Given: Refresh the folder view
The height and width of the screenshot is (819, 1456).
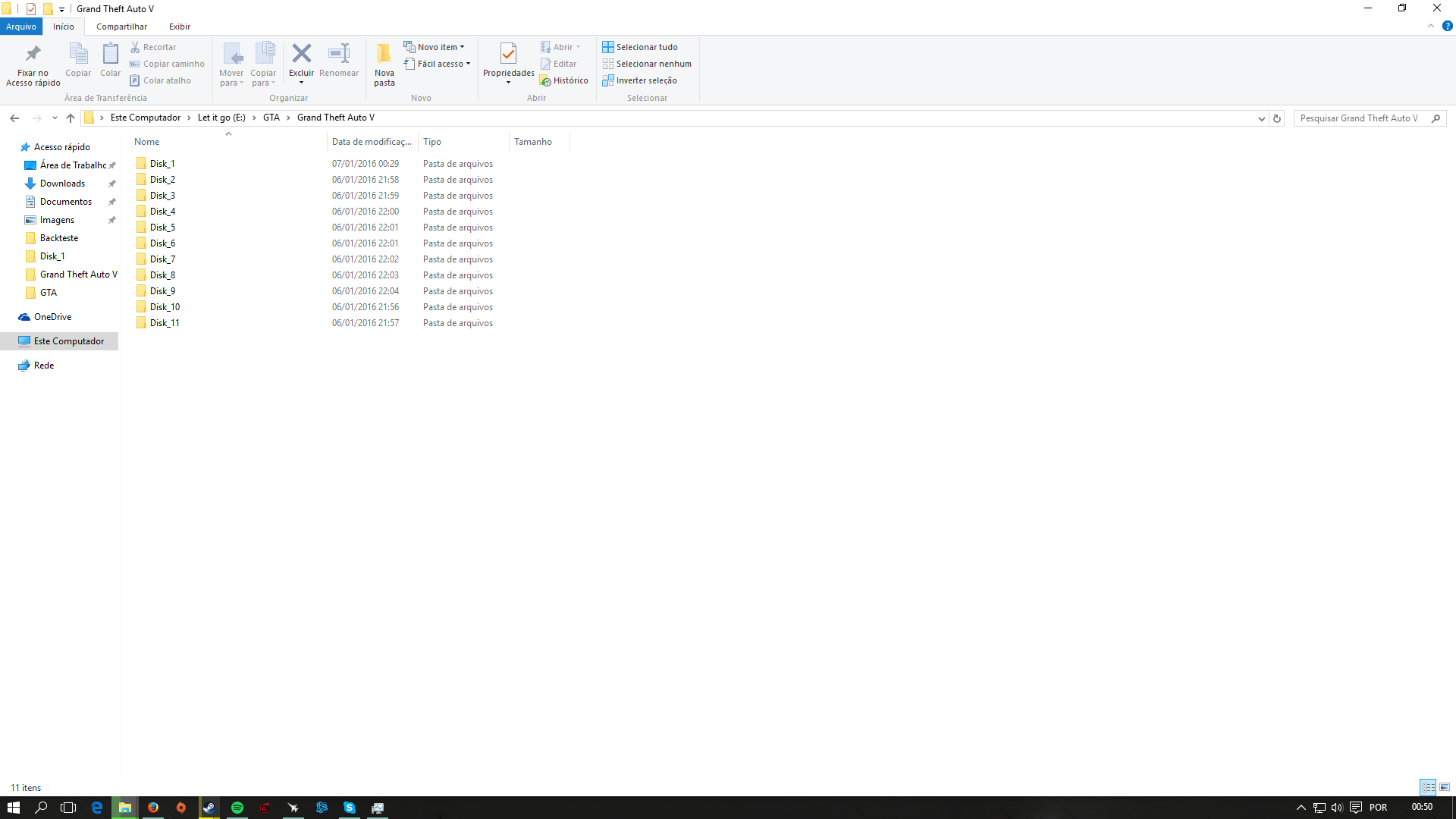Looking at the screenshot, I should tap(1277, 118).
